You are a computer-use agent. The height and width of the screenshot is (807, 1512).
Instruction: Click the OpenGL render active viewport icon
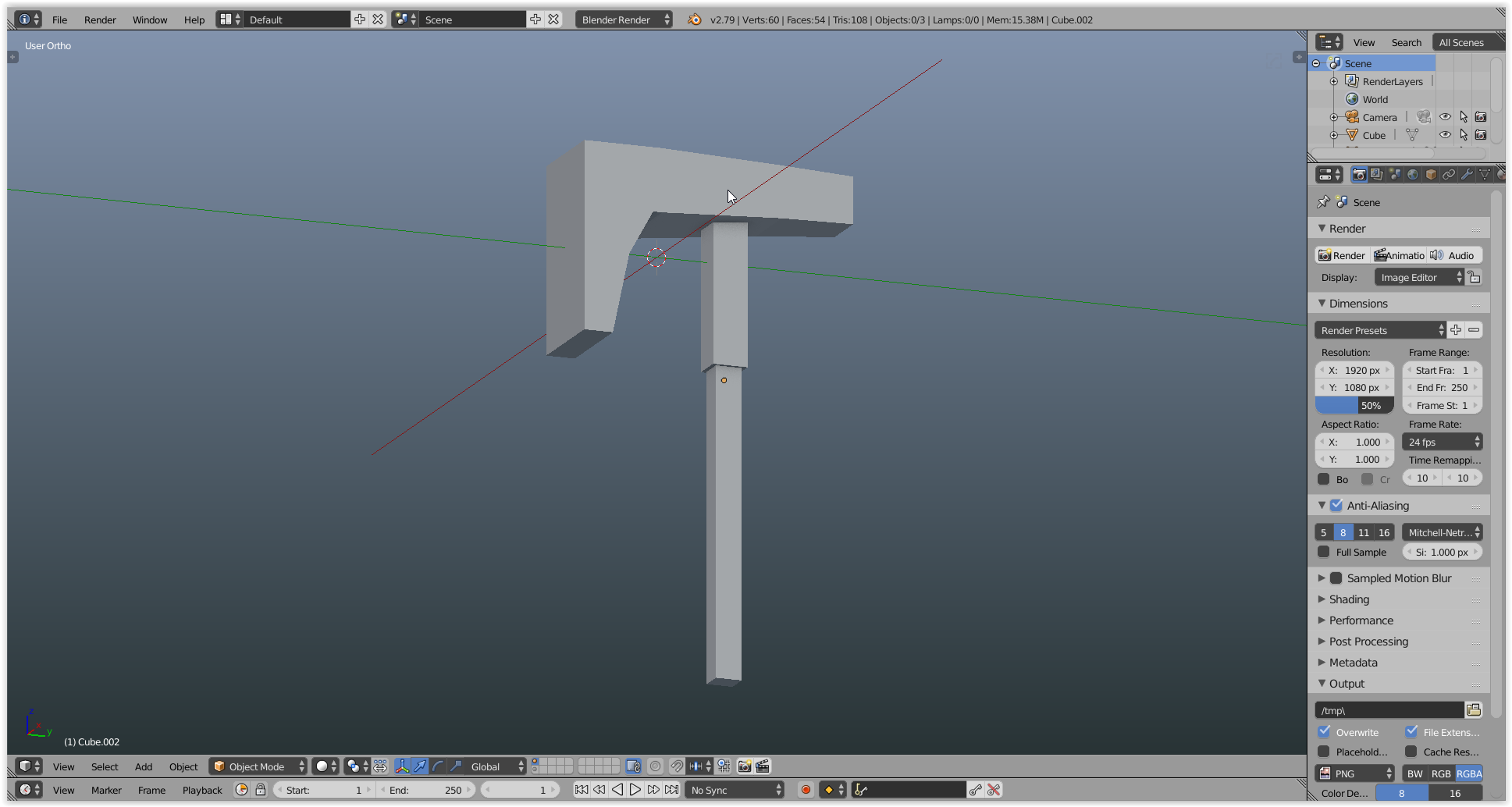coord(745,766)
